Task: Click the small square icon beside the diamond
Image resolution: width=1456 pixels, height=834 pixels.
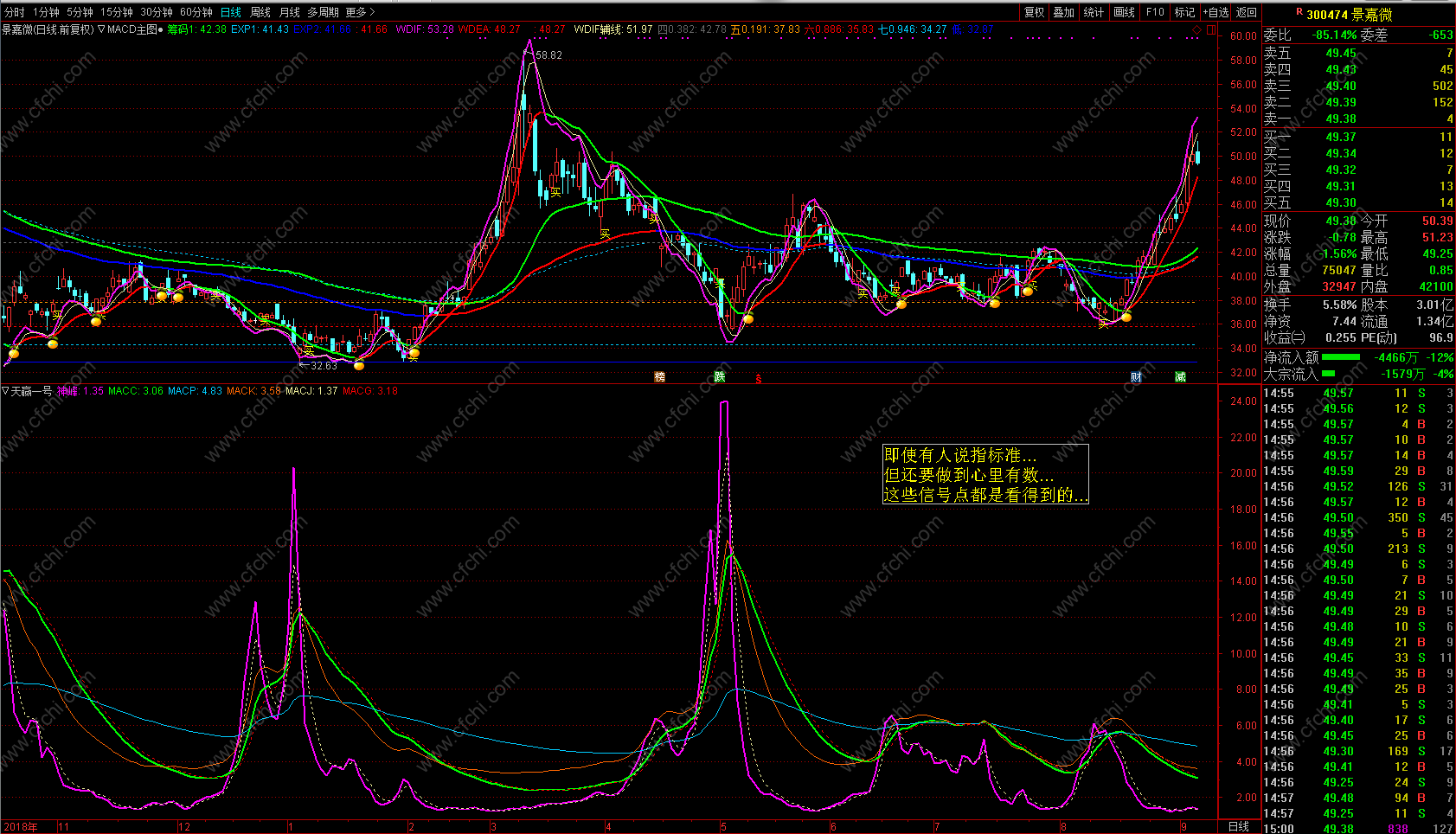Action: pyautogui.click(x=1211, y=29)
